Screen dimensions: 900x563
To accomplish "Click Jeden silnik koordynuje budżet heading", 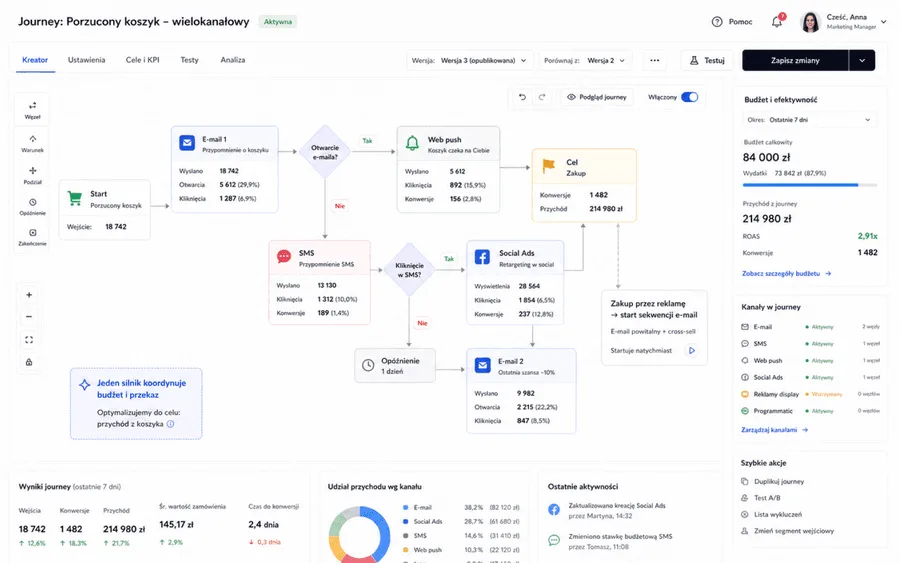I will click(141, 389).
